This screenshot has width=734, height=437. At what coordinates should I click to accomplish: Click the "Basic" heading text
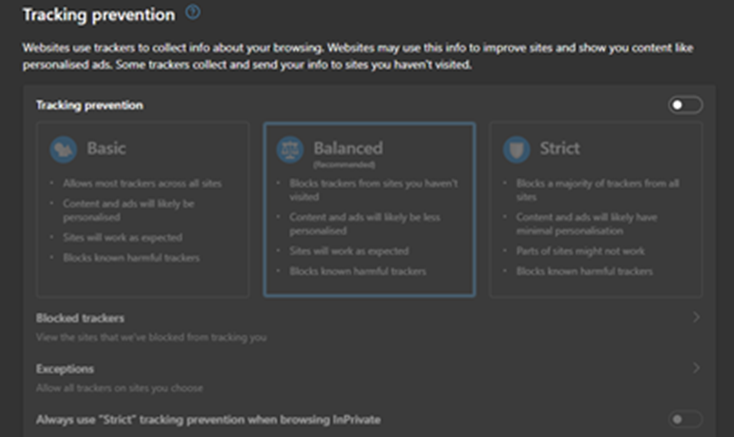point(106,148)
